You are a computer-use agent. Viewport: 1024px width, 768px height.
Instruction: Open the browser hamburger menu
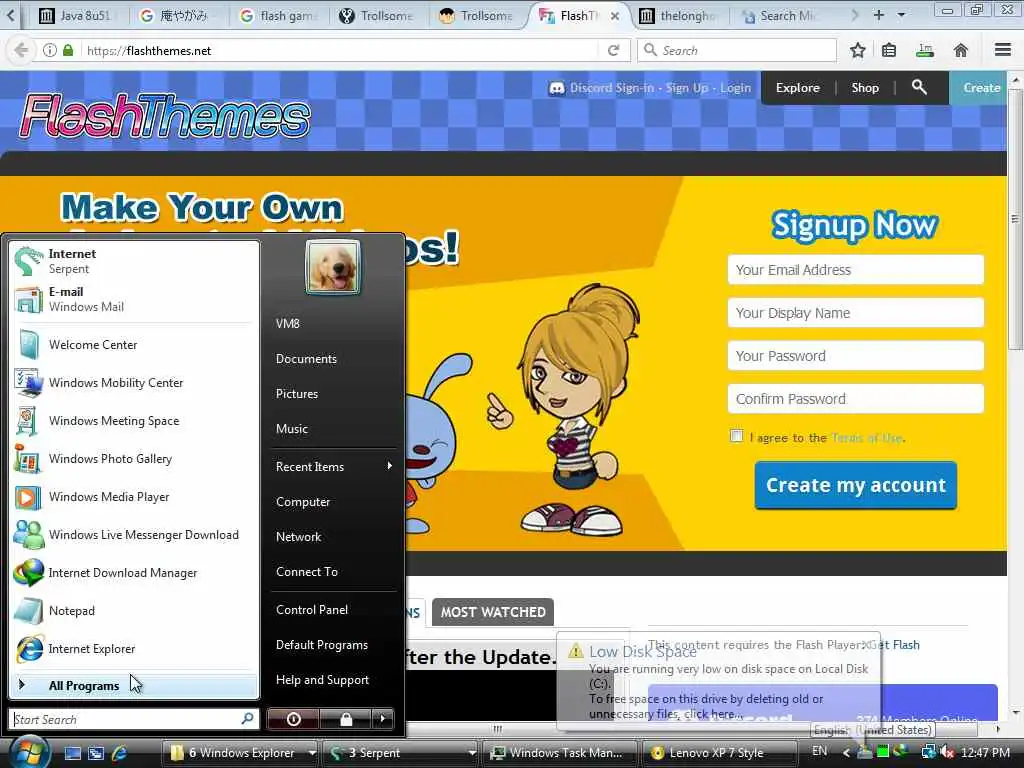point(1003,50)
